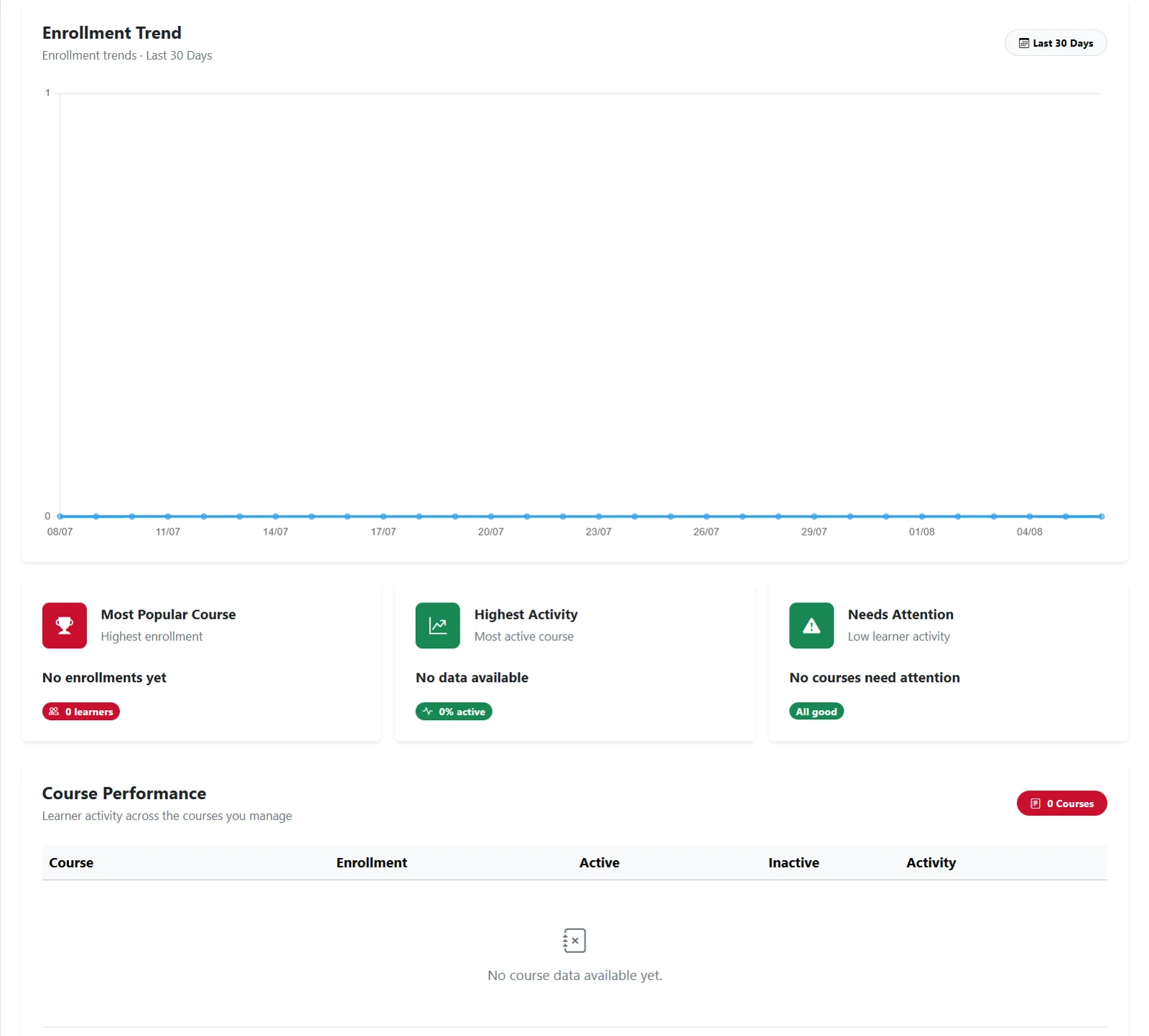Click the chart data point at 20/07

tap(491, 516)
